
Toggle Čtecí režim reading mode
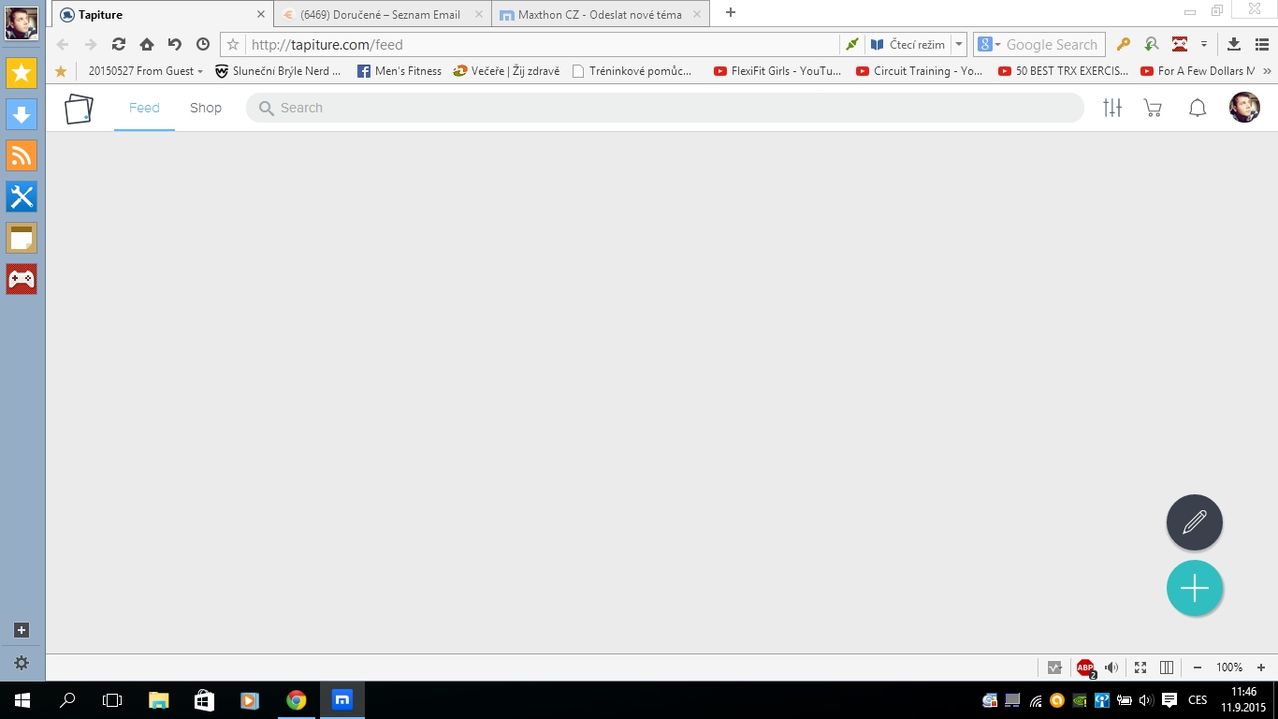(x=908, y=44)
